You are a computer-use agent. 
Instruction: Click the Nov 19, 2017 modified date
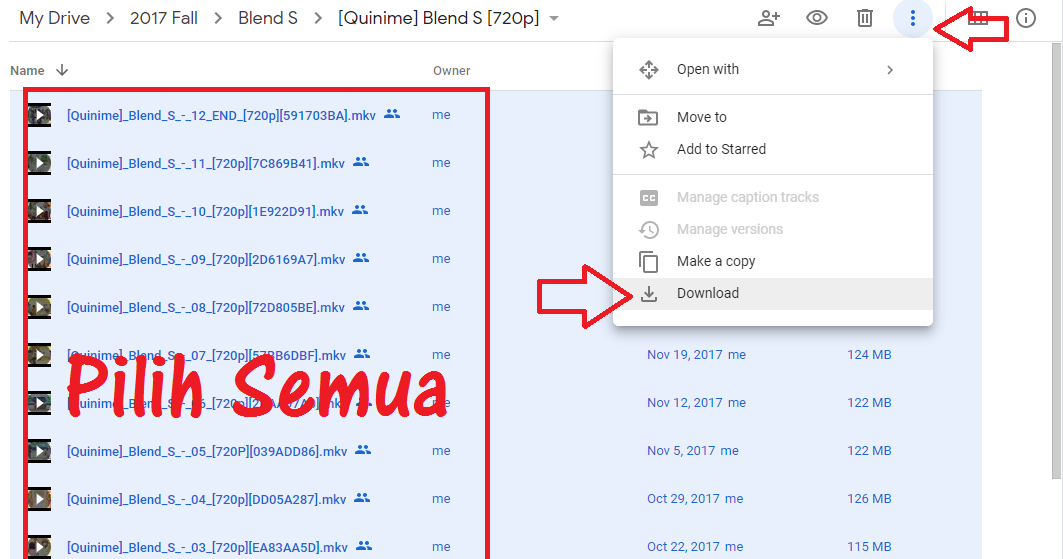(685, 354)
